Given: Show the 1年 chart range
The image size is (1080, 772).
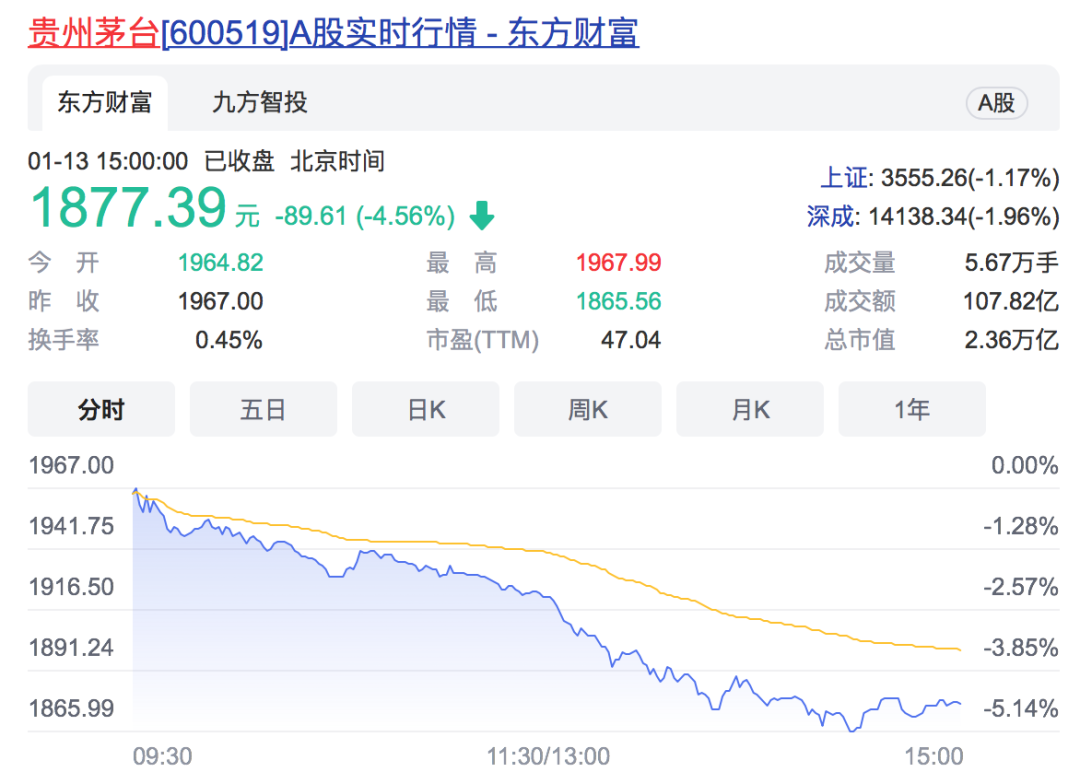Looking at the screenshot, I should pos(912,410).
